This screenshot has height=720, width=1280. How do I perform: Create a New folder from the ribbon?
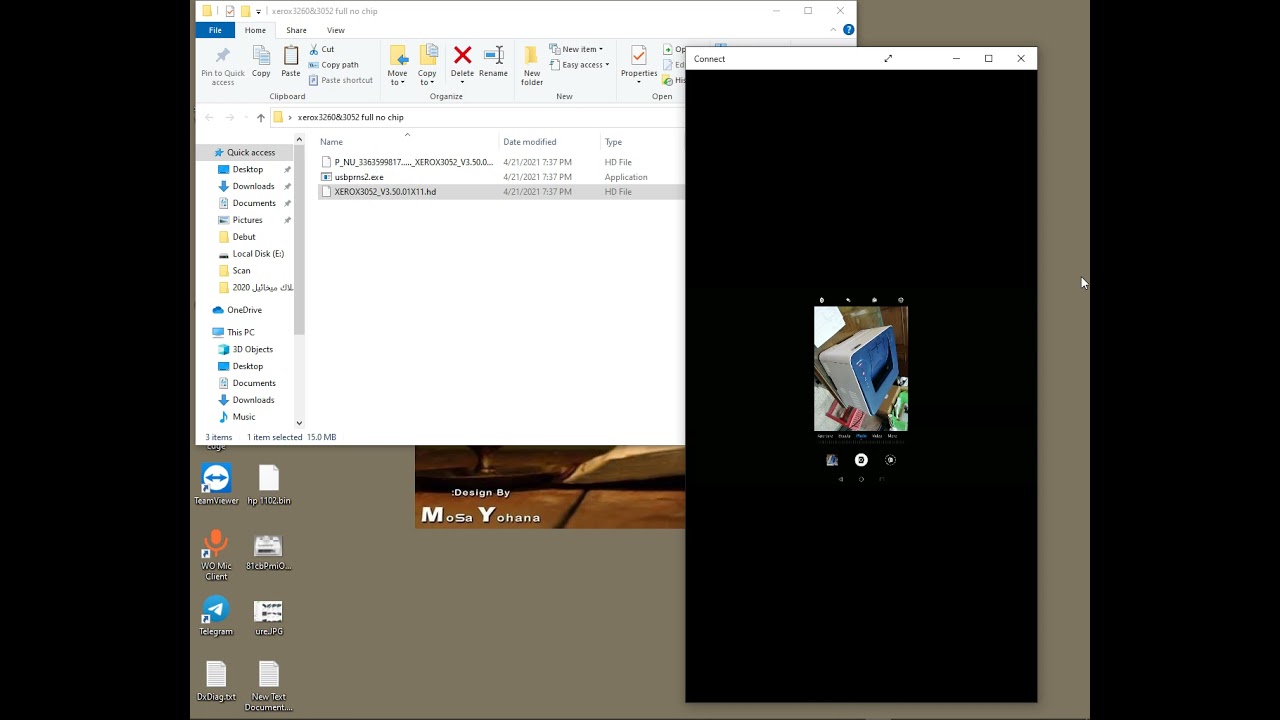532,65
